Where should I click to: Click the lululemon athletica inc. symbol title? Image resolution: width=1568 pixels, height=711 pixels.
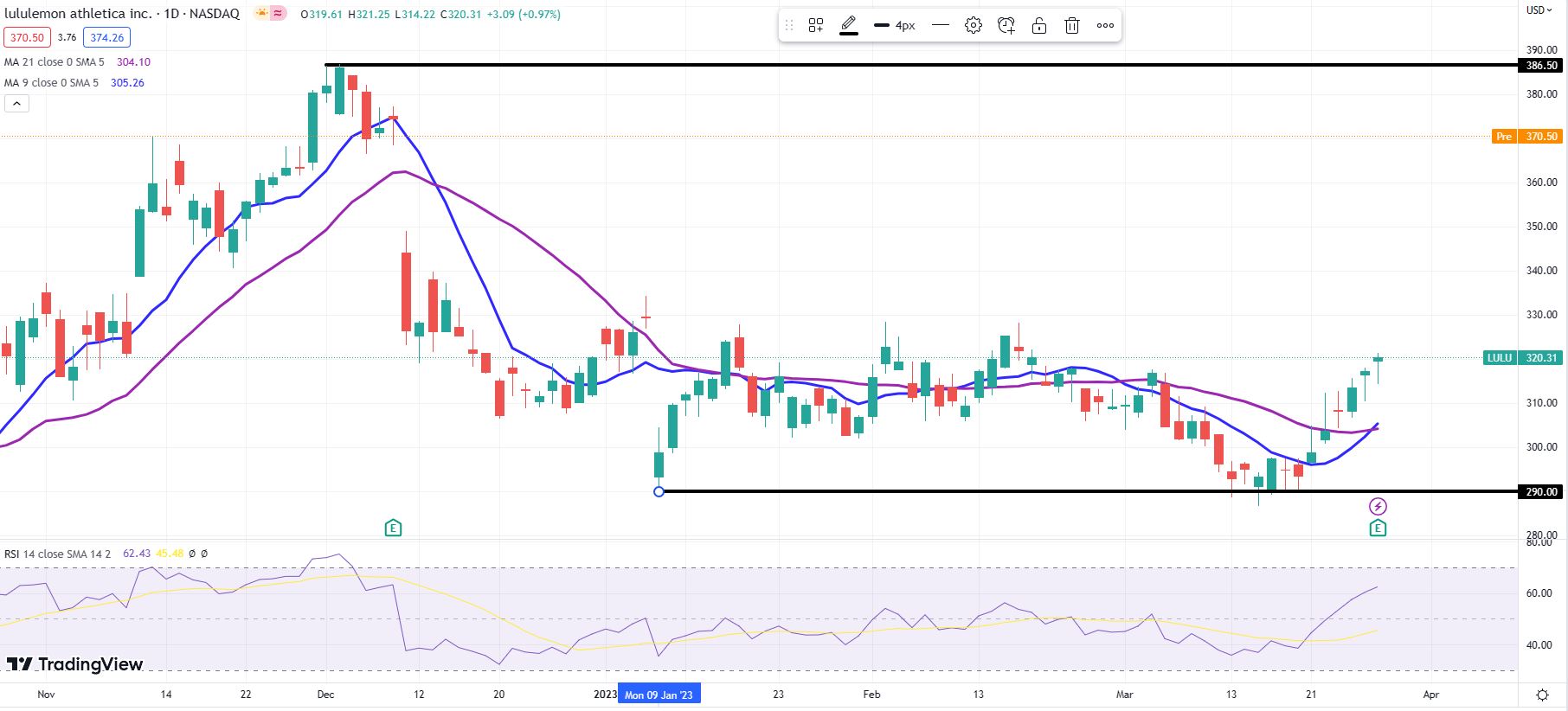coord(79,14)
